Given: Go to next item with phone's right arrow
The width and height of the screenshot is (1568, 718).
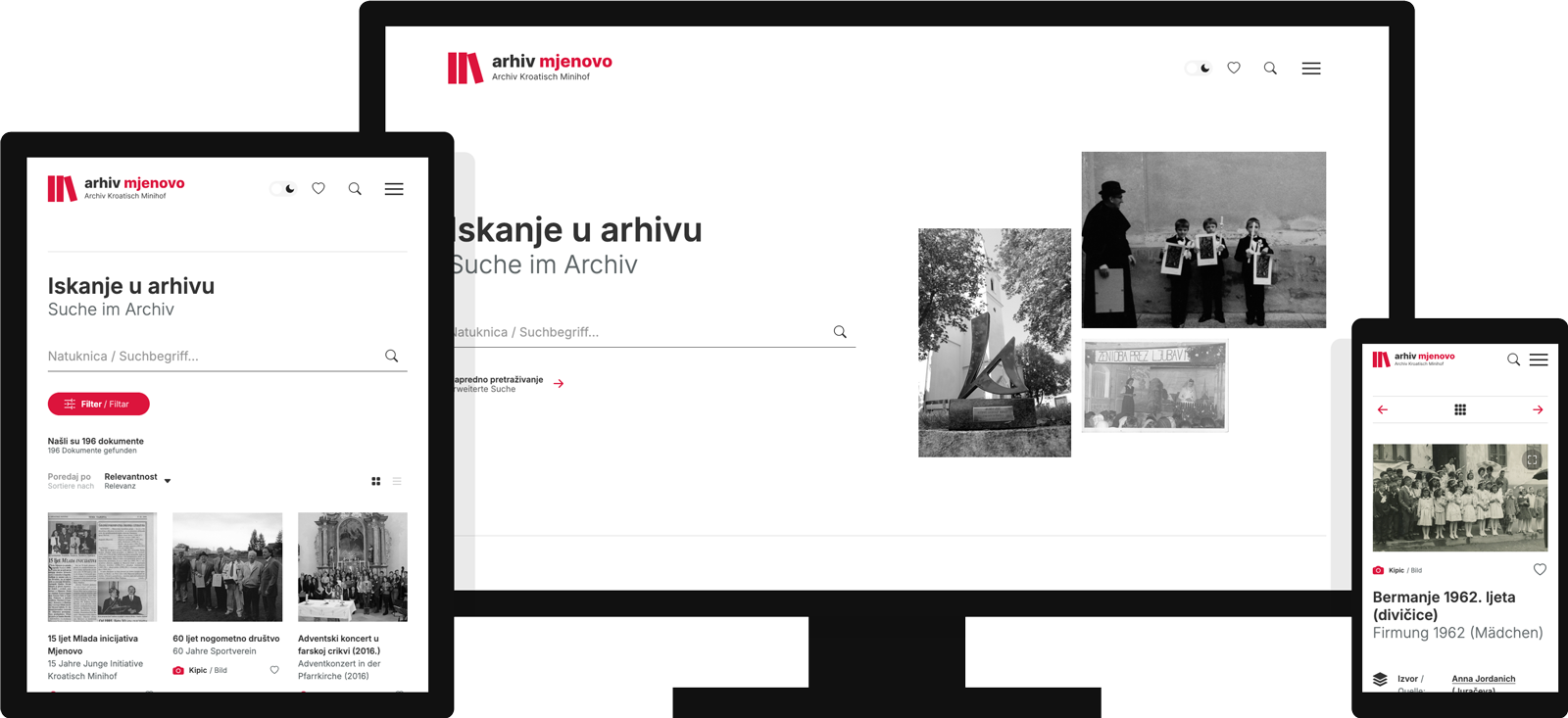Looking at the screenshot, I should [x=1538, y=409].
